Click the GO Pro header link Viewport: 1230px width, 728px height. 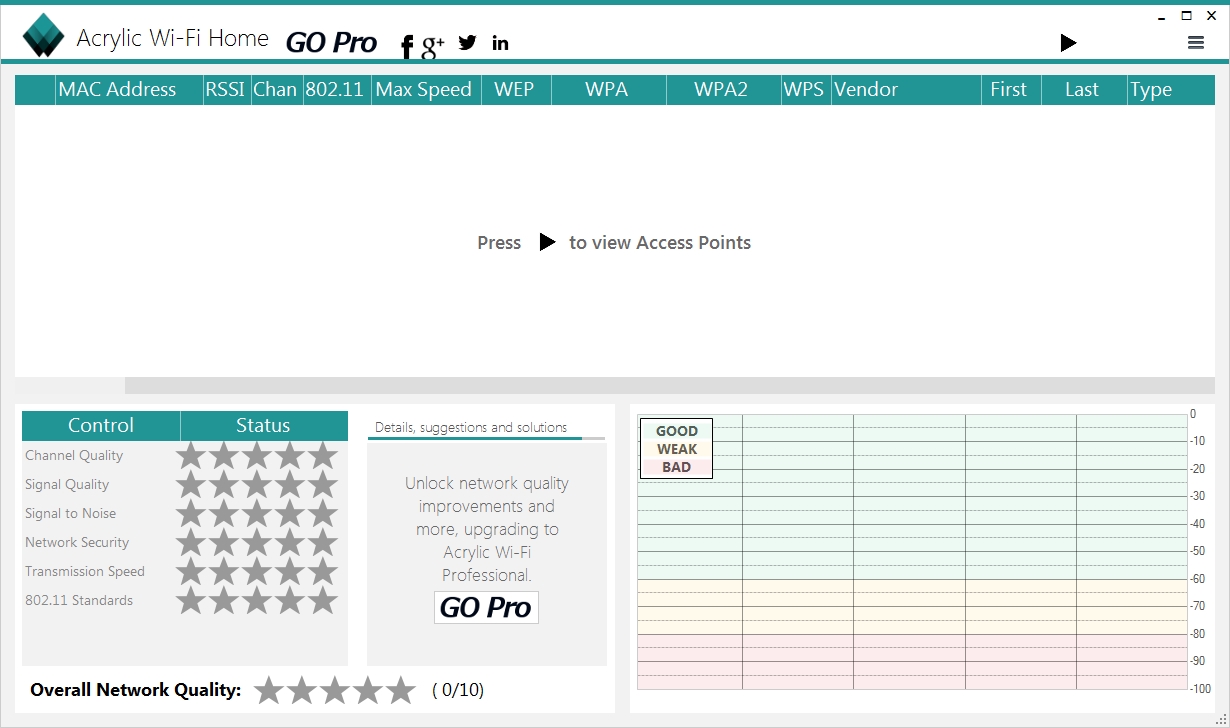[331, 42]
